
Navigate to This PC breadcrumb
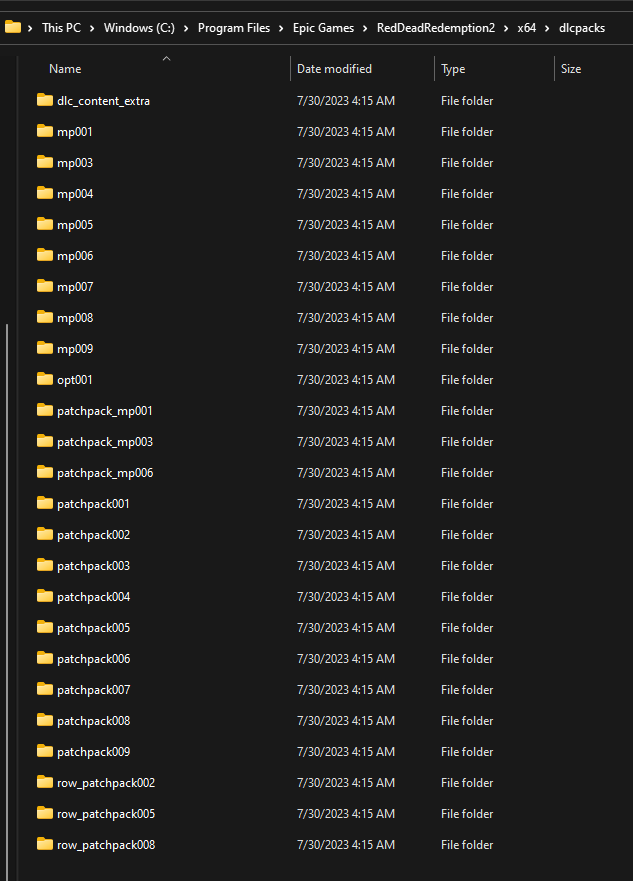[x=61, y=28]
